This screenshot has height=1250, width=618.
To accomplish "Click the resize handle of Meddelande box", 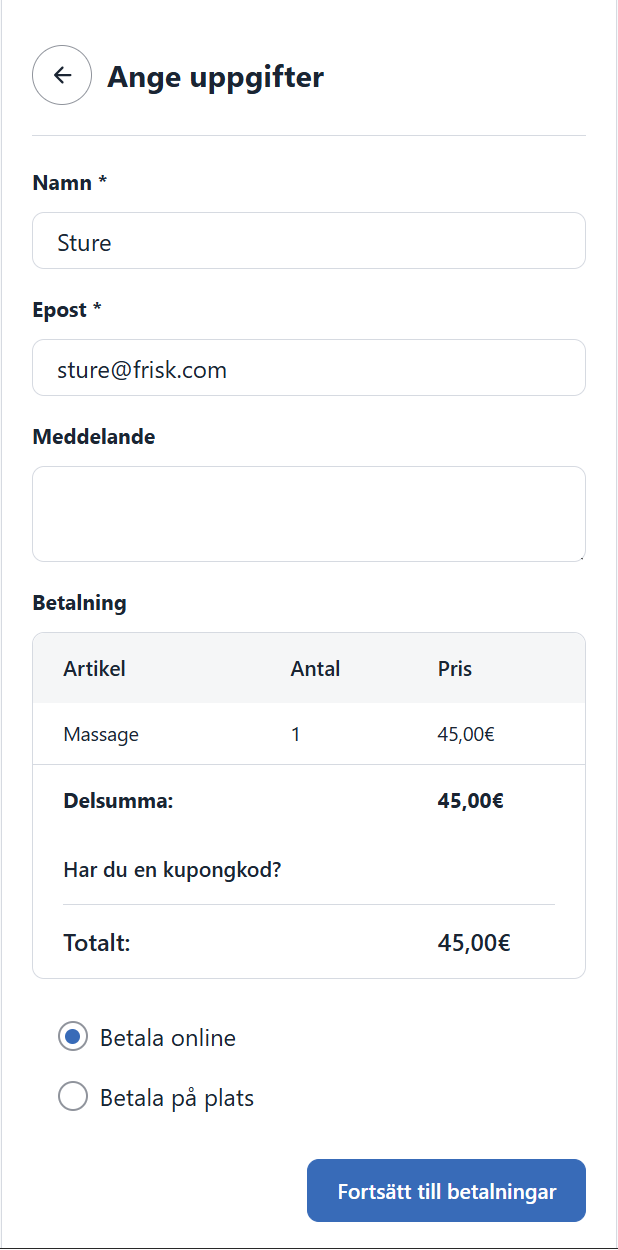I will (579, 555).
